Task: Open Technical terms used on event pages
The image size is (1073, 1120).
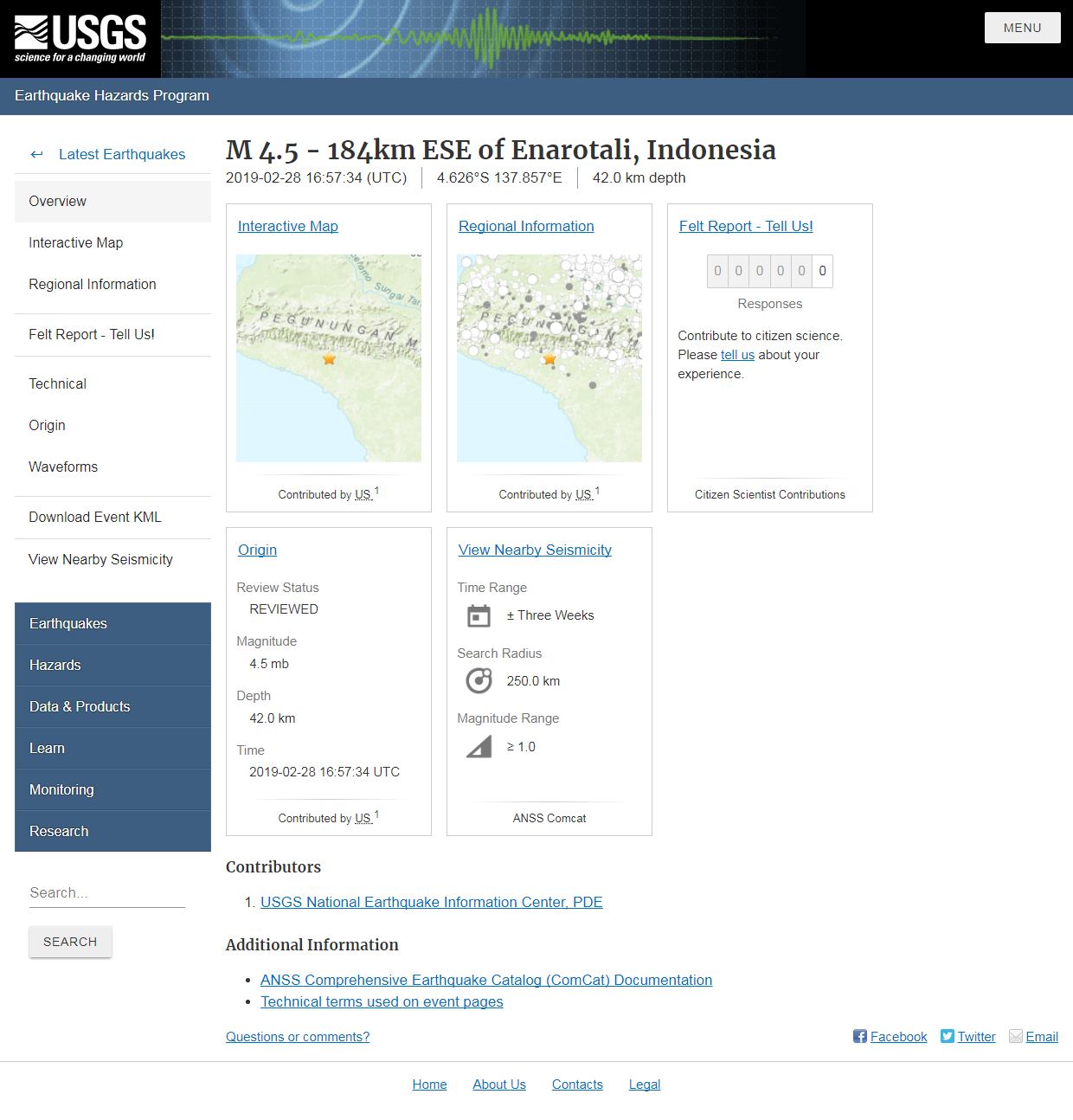Action: (382, 1001)
